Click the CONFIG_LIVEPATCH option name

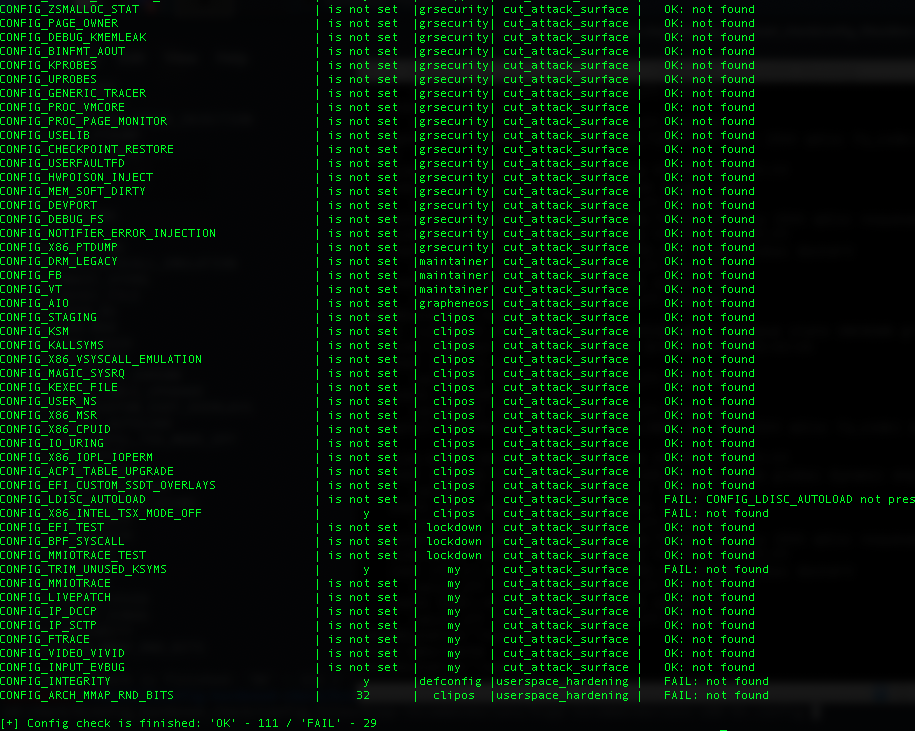(x=55, y=597)
